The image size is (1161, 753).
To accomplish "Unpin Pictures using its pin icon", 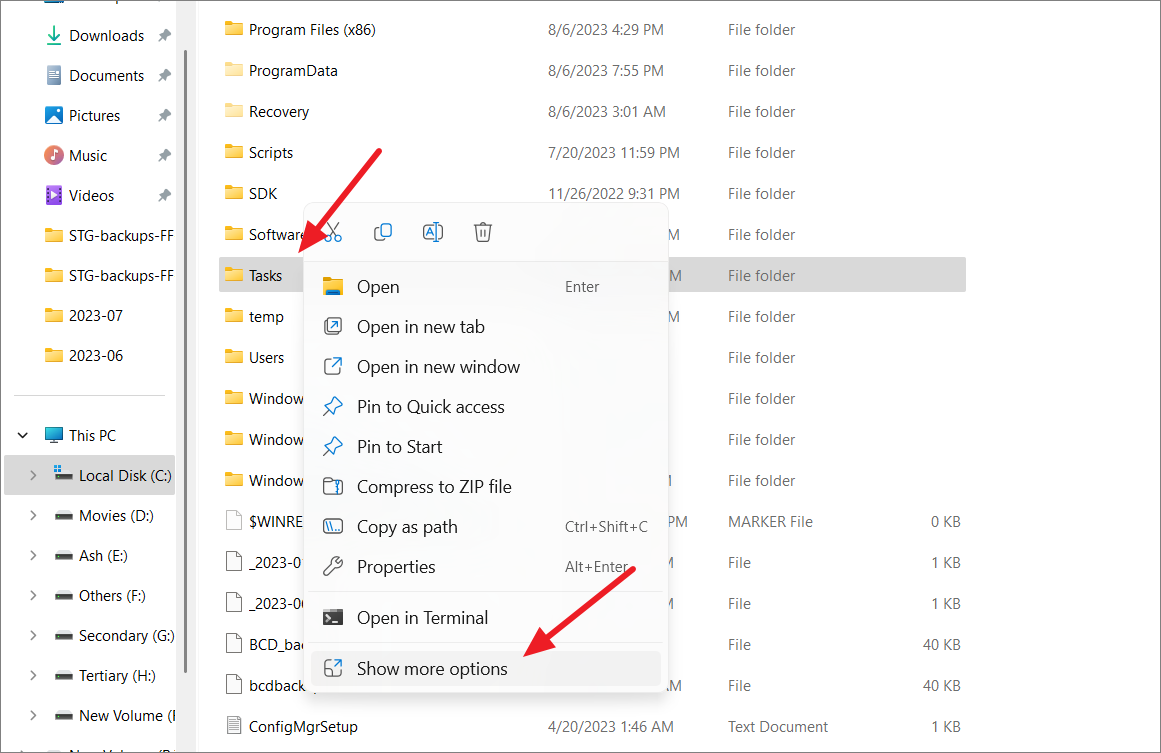I will [x=166, y=115].
